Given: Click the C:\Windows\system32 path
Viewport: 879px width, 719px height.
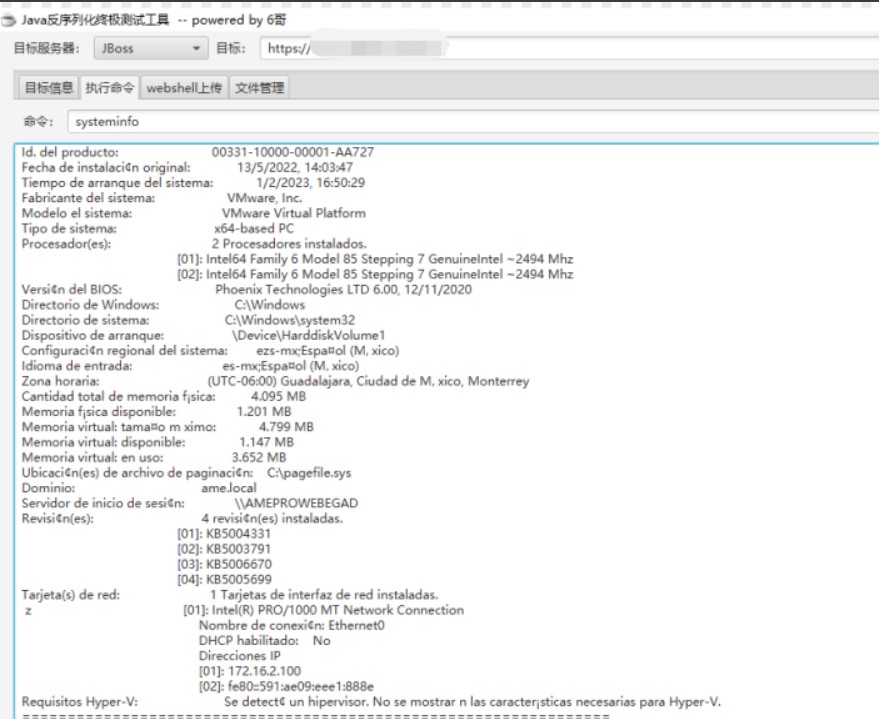Looking at the screenshot, I should 290,320.
